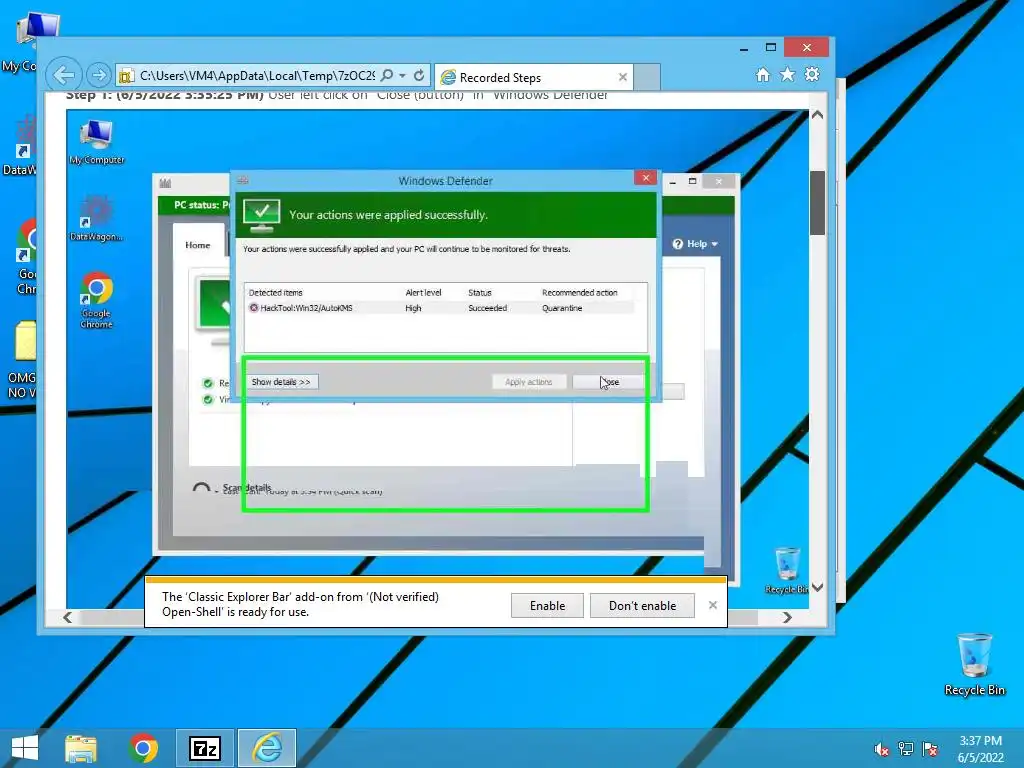Image resolution: width=1024 pixels, height=768 pixels.
Task: Open Internet Explorer Tools gear
Action: [x=812, y=75]
